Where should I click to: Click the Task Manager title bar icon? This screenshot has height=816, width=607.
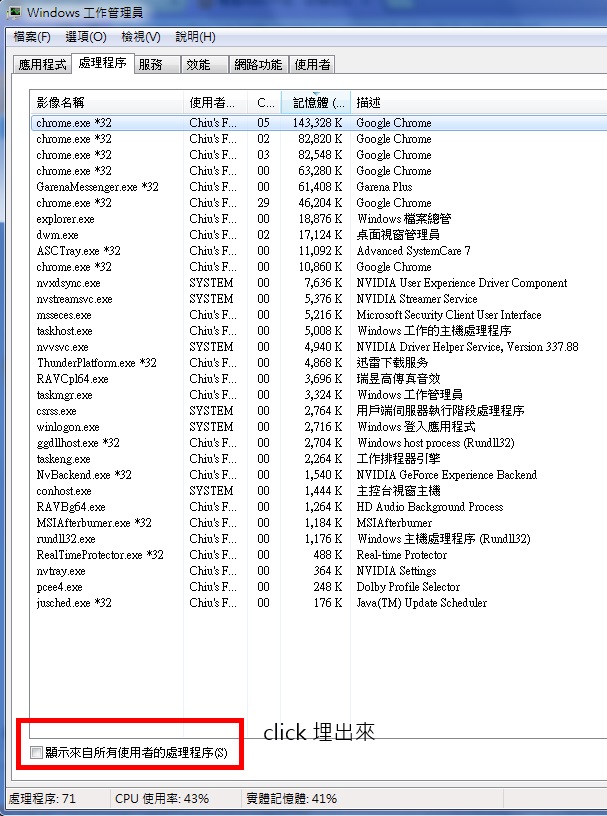(15, 11)
